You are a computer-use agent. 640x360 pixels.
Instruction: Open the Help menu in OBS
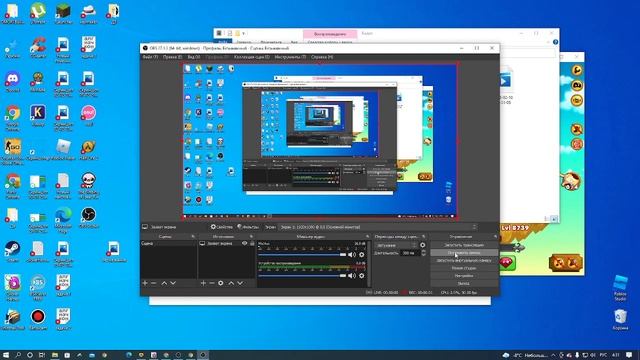(x=322, y=57)
